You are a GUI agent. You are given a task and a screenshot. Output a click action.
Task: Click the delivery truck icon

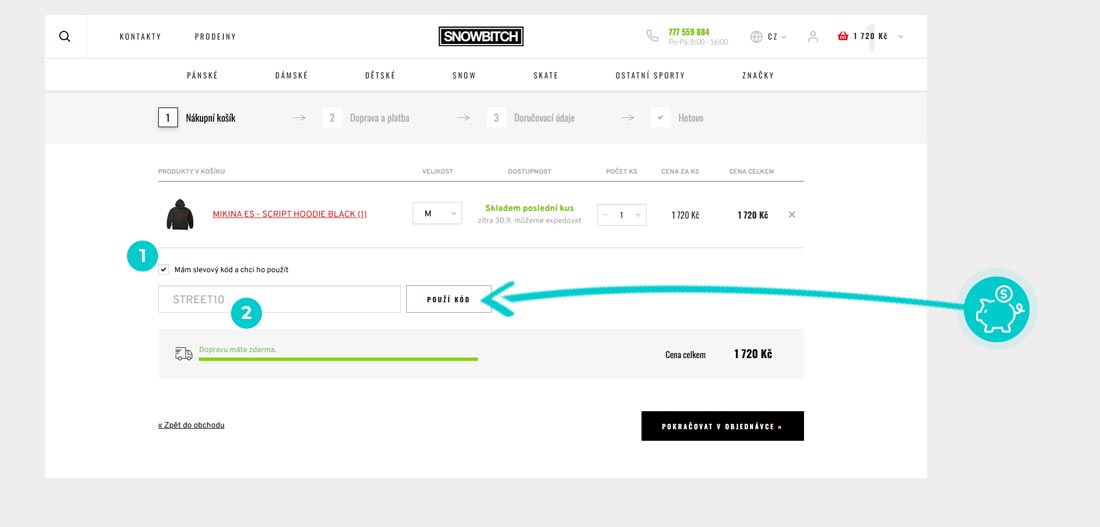183,354
